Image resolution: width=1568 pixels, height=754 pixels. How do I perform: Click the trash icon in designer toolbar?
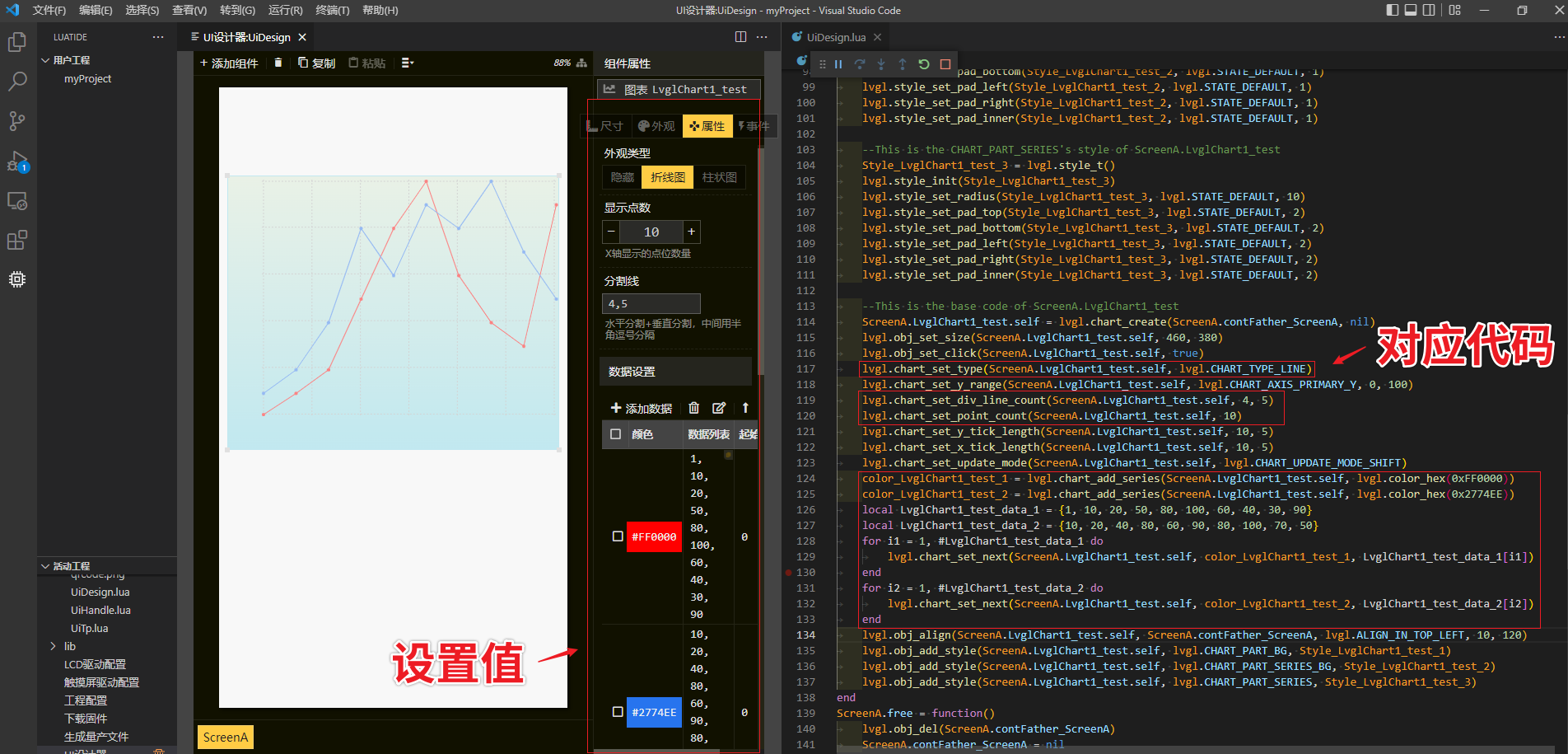click(278, 63)
